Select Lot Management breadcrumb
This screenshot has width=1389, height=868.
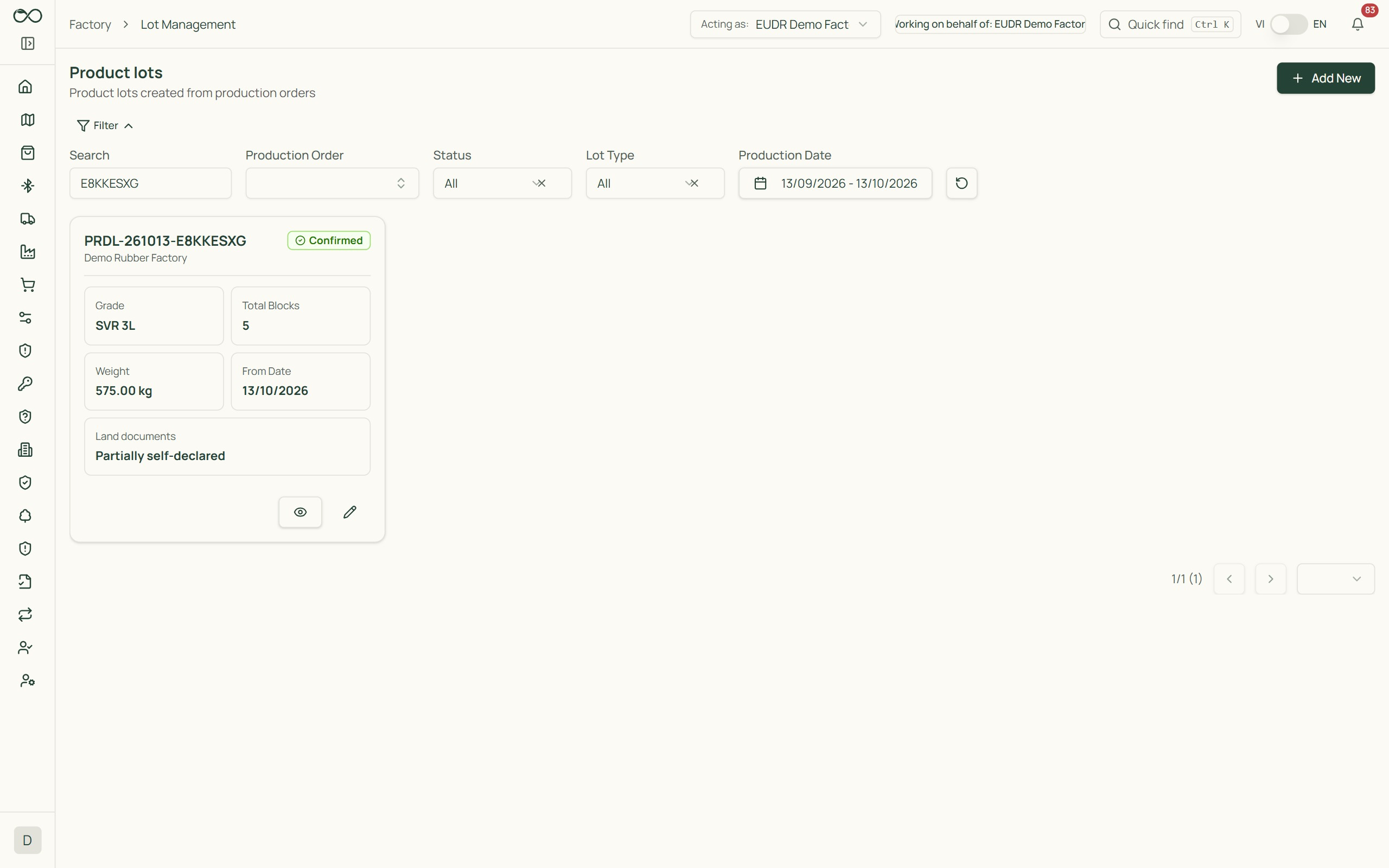(x=188, y=24)
